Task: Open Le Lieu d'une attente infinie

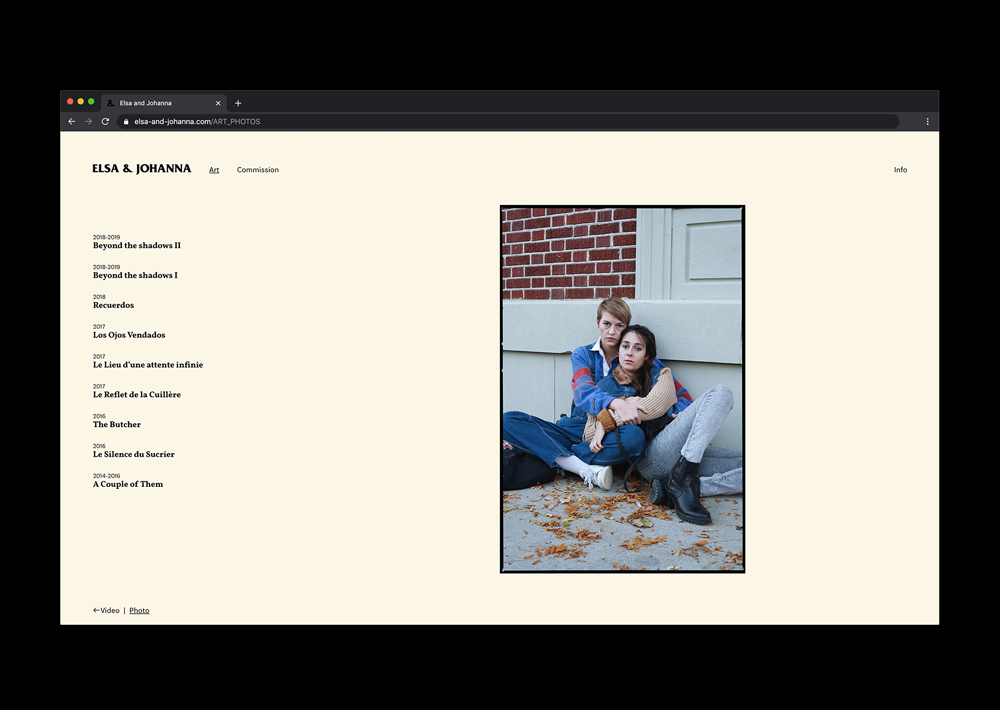Action: 148,365
